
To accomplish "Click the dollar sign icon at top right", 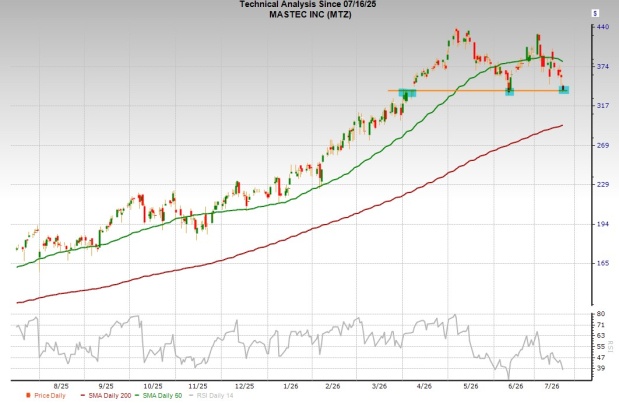I will 595,13.
